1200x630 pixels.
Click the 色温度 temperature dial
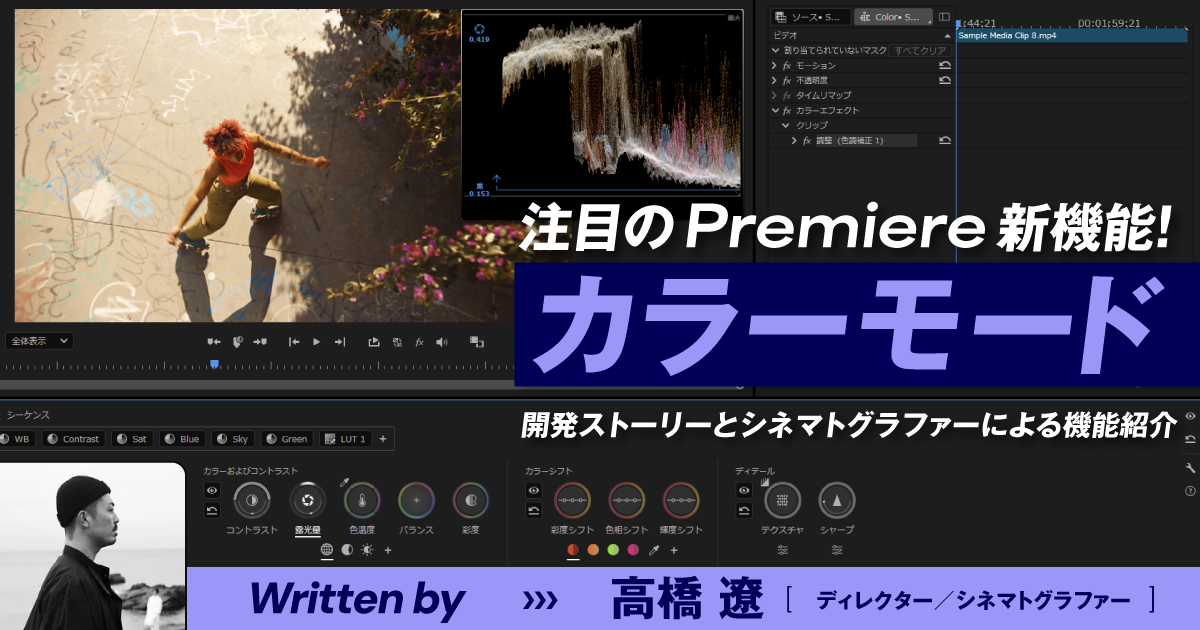(x=362, y=500)
